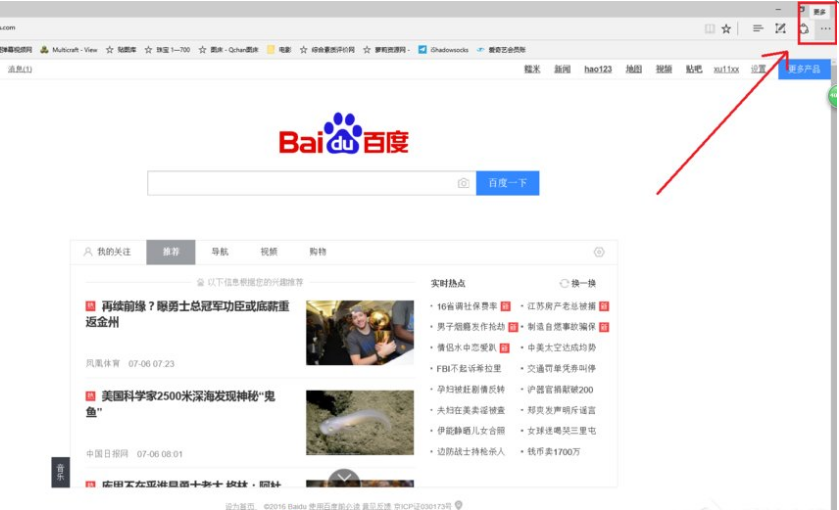Open 设置 settings in top navigation
Viewport: 839px width, 510px height.
pos(758,69)
